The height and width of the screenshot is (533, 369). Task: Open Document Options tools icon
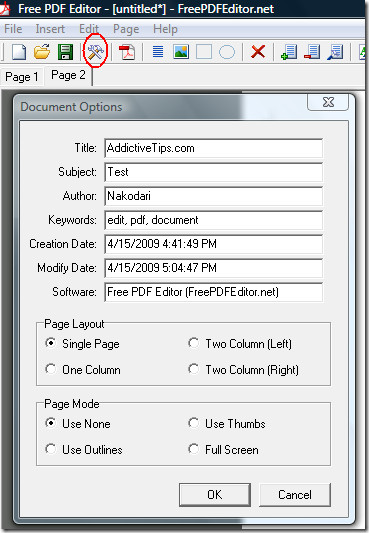[95, 52]
